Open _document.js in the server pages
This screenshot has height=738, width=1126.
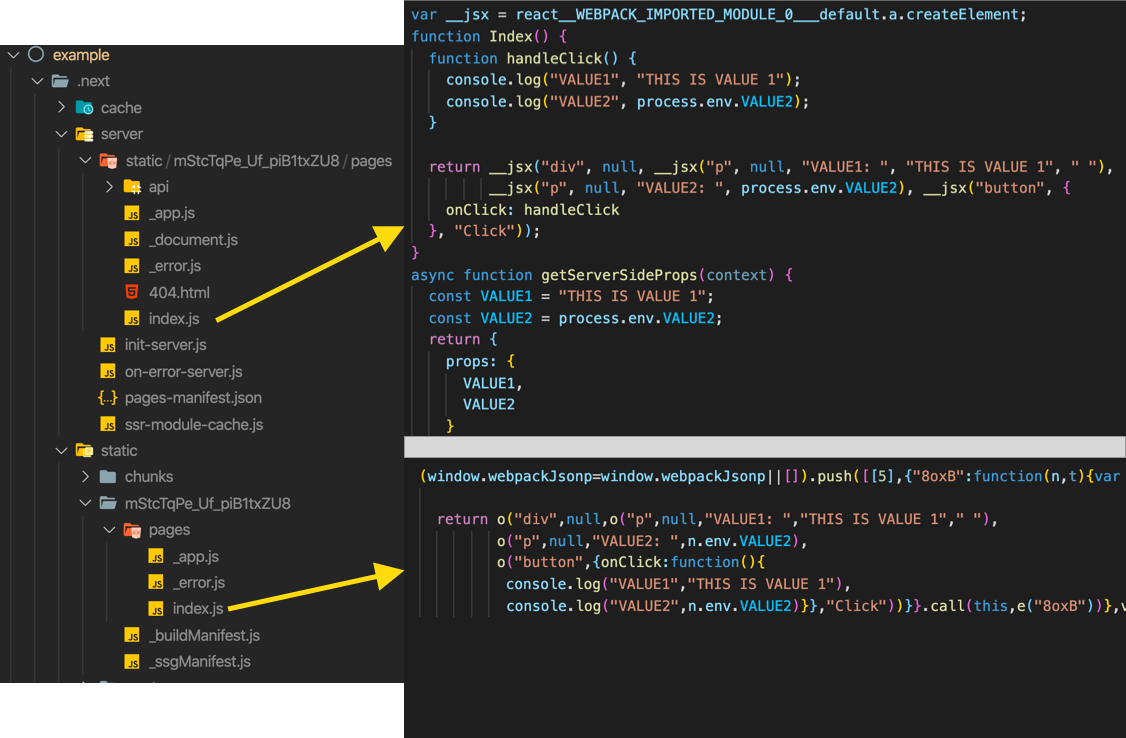[x=193, y=240]
